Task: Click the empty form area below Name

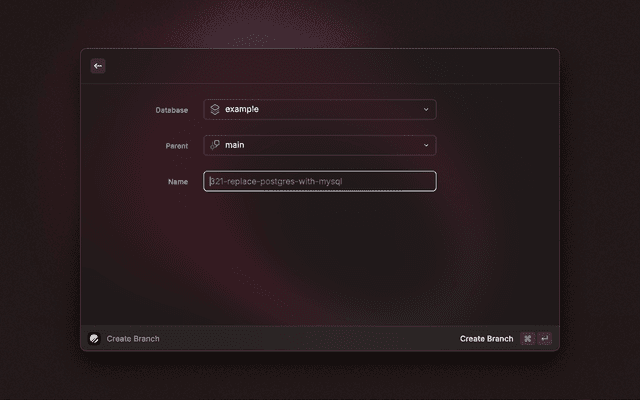Action: point(320,260)
